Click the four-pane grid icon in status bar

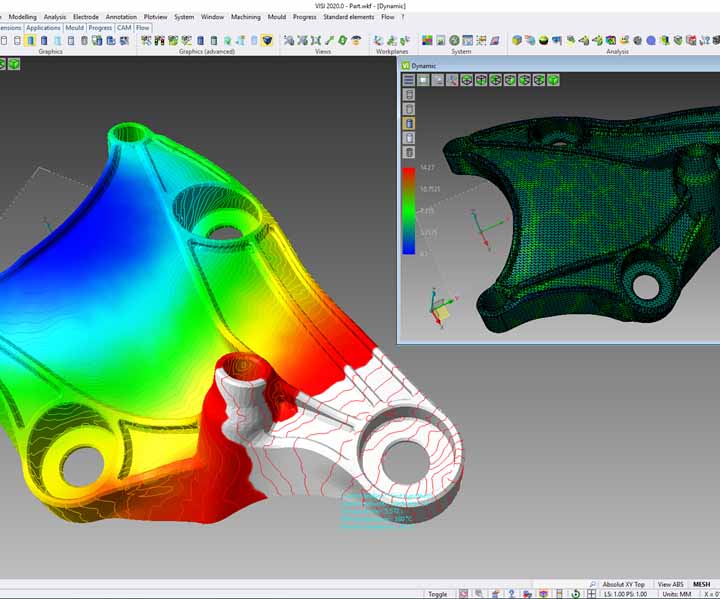click(591, 594)
